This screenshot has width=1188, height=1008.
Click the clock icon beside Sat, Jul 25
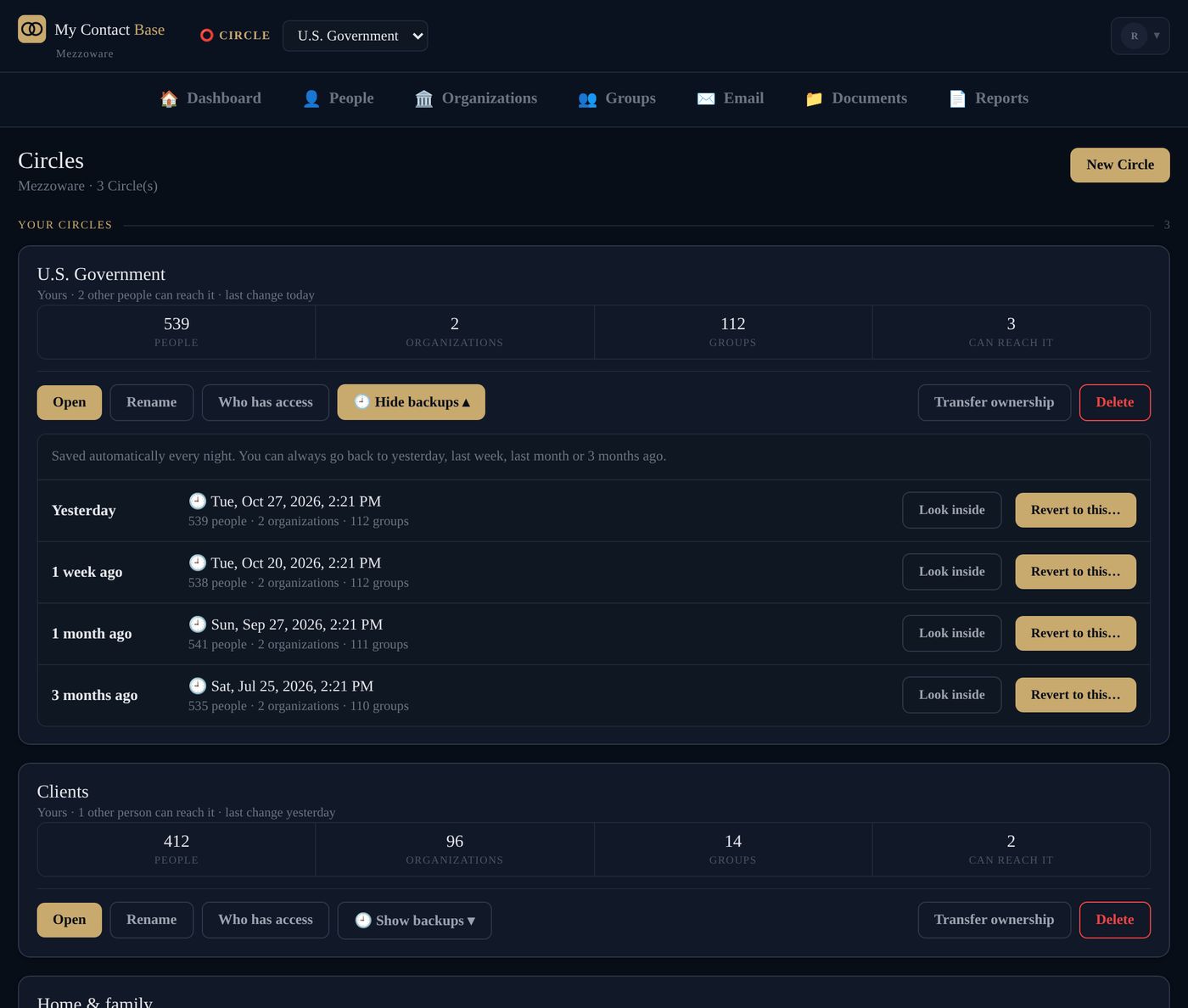pos(198,686)
